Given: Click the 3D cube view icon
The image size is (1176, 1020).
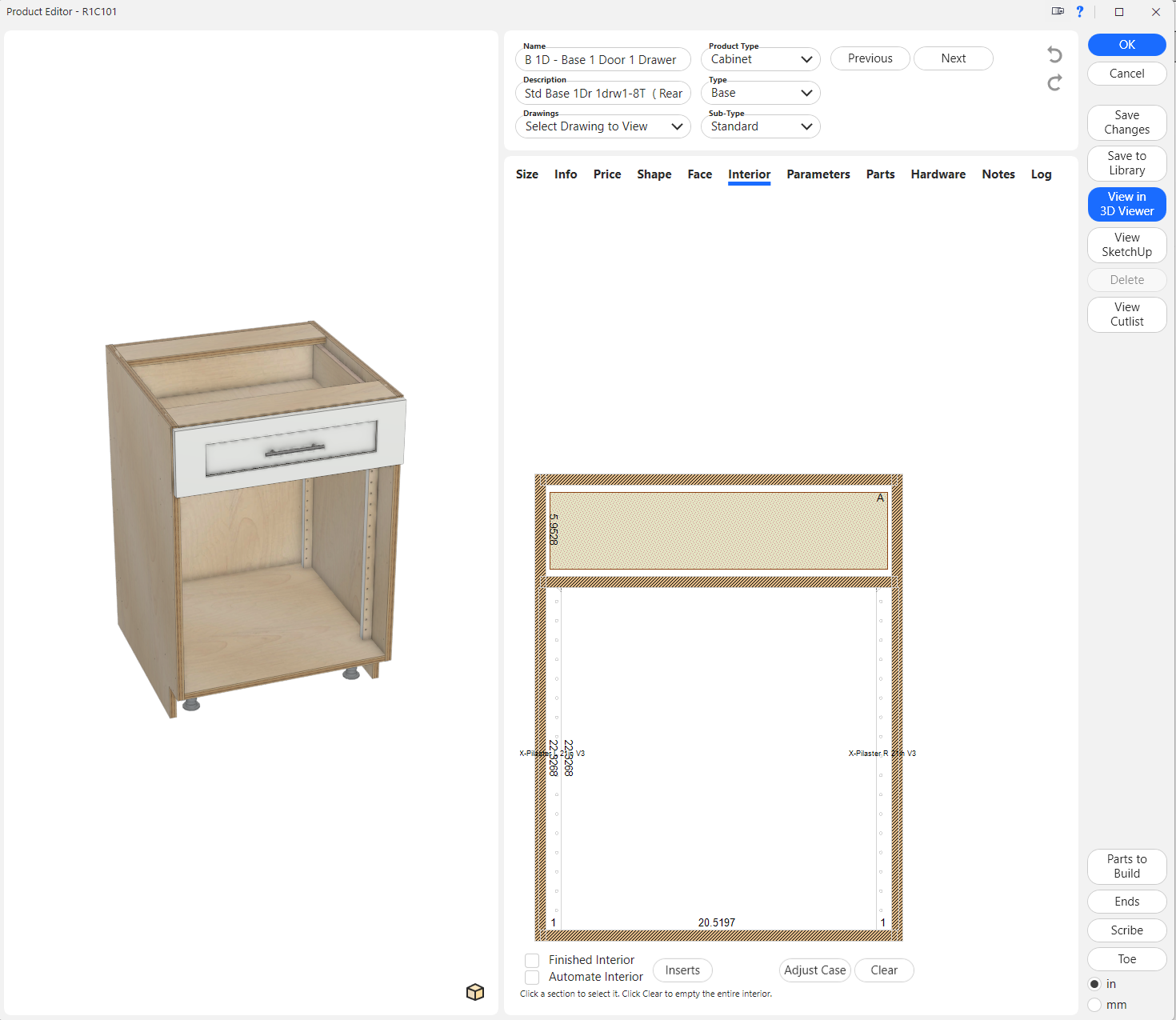Looking at the screenshot, I should (475, 992).
